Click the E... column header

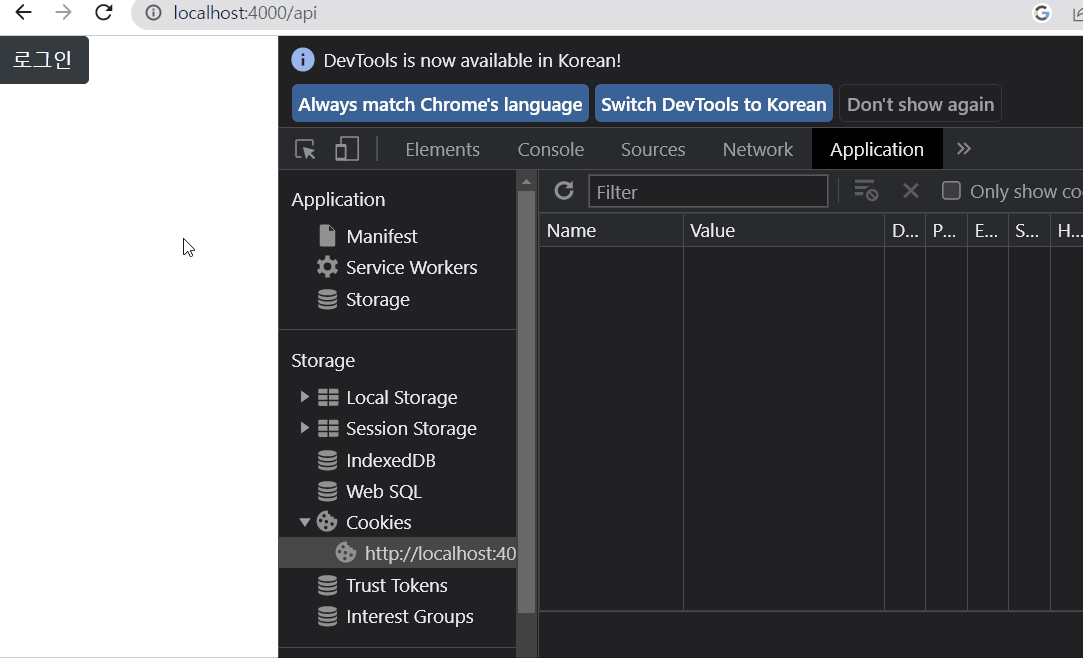(x=988, y=231)
